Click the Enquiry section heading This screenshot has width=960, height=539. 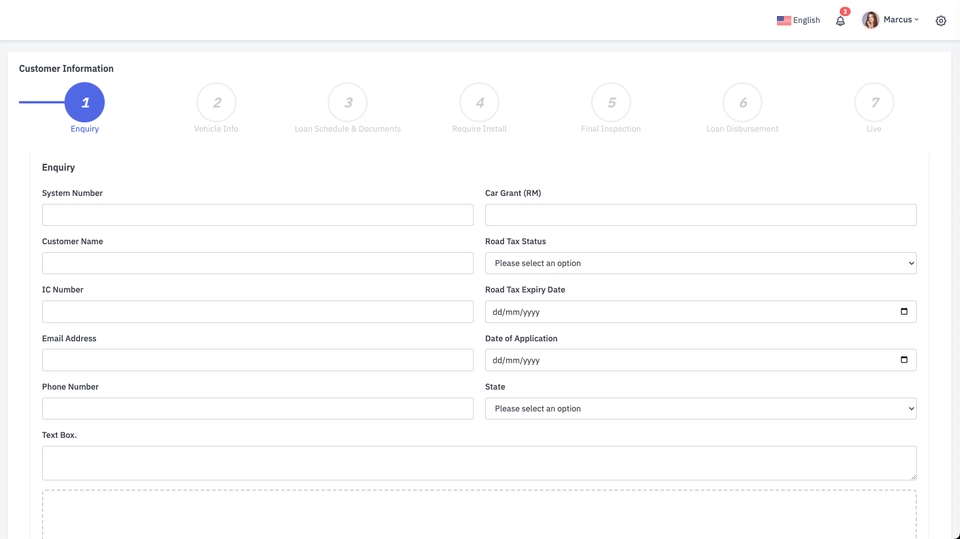tap(58, 167)
